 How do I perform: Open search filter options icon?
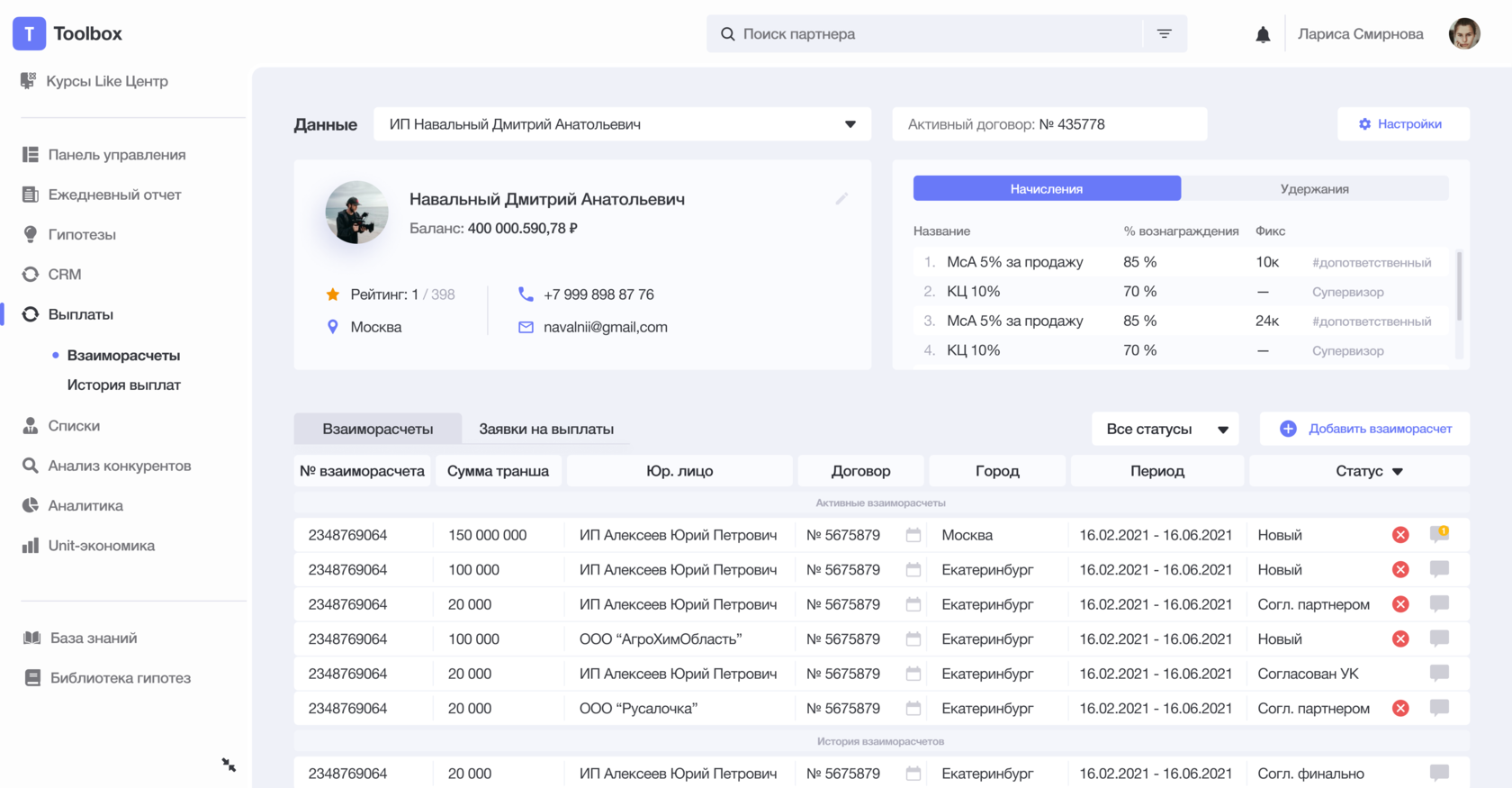pos(1164,34)
